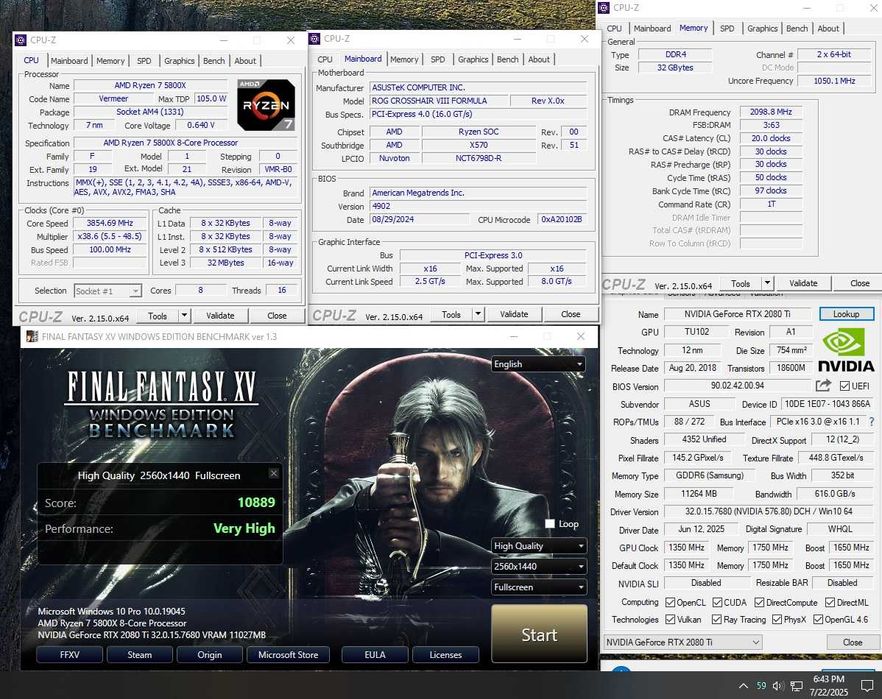Toggle the Ray Tracing checkbox
Screen dimensions: 882x699
pos(717,619)
